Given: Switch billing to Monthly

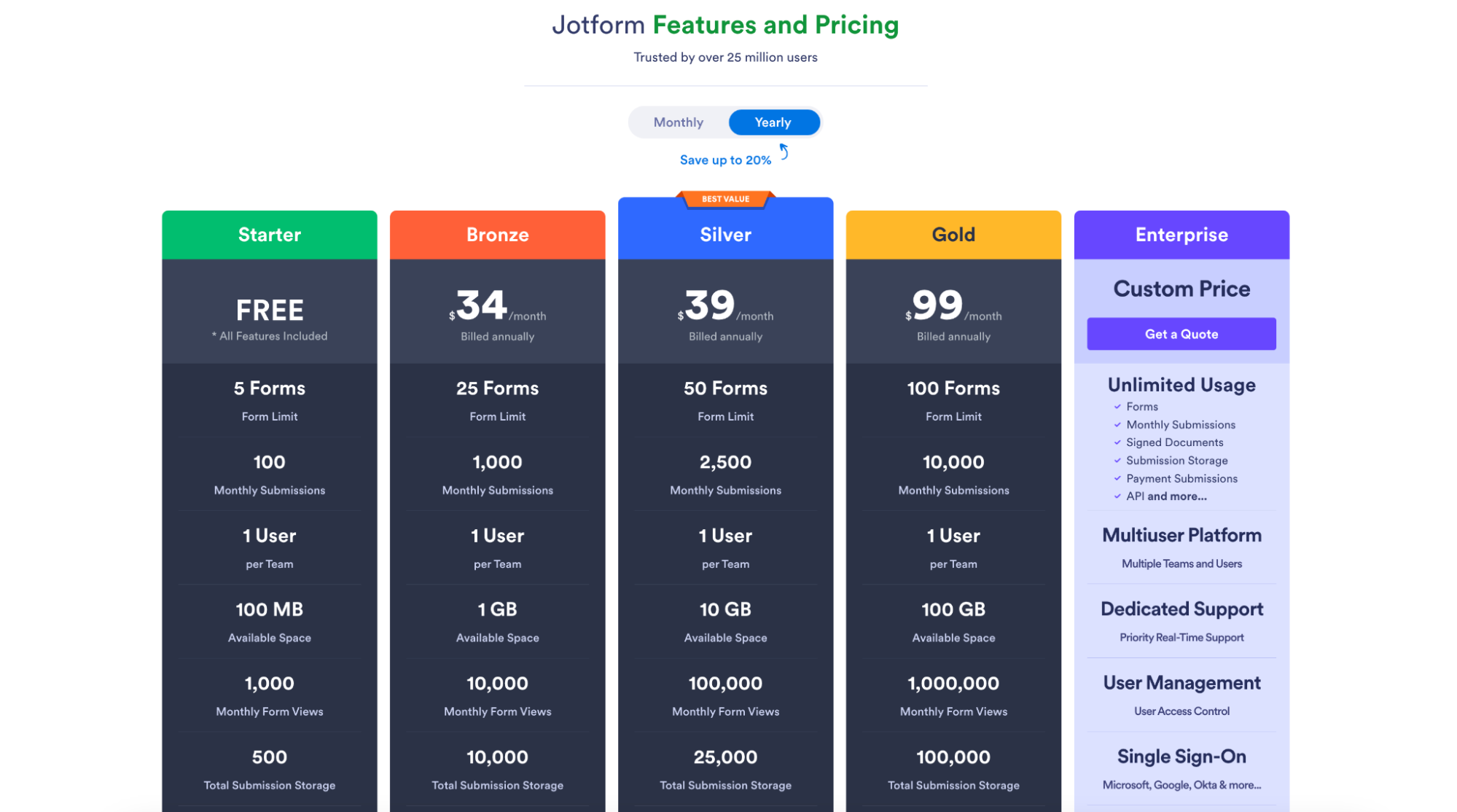Looking at the screenshot, I should pos(678,122).
